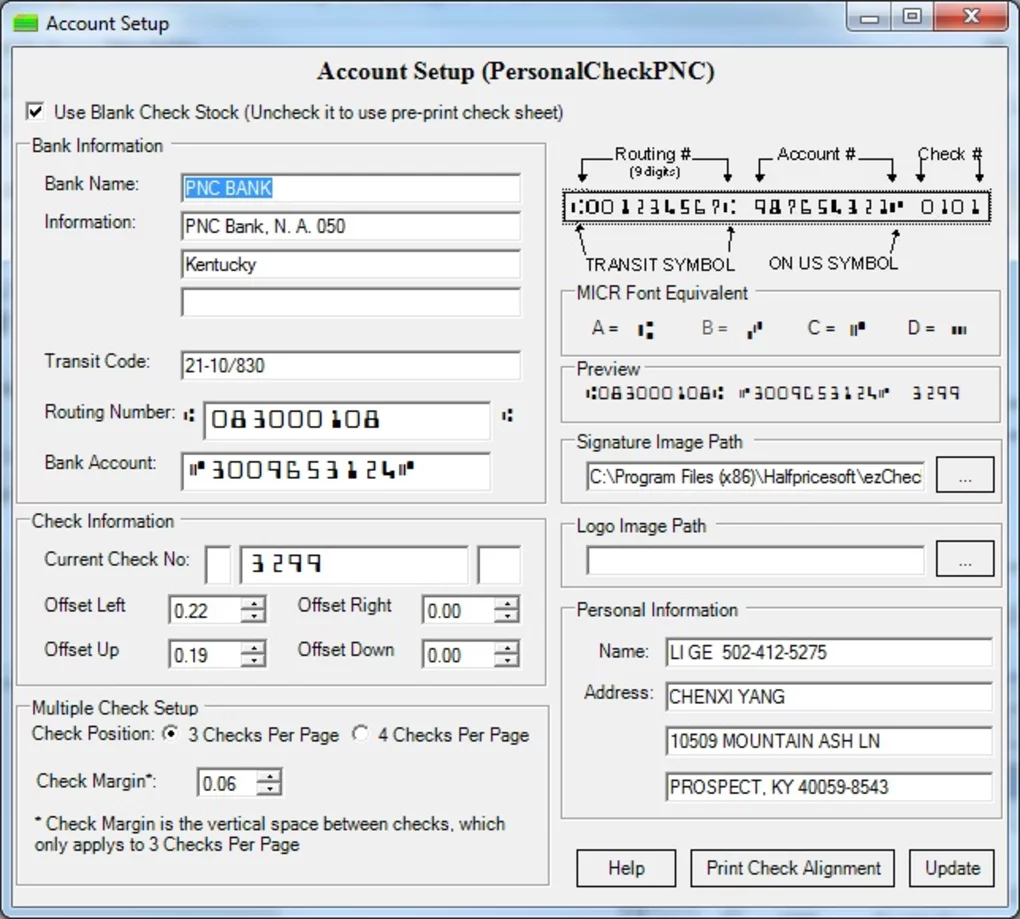Browse for a Logo Image Path file
The image size is (1020, 919).
[964, 557]
